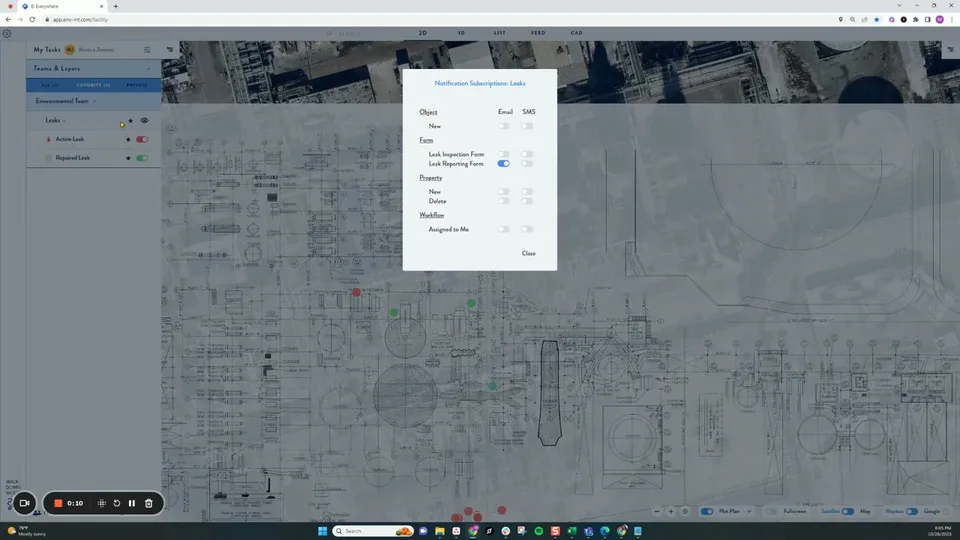Click favorite star for Repaired Leak
960x540 pixels.
129,158
